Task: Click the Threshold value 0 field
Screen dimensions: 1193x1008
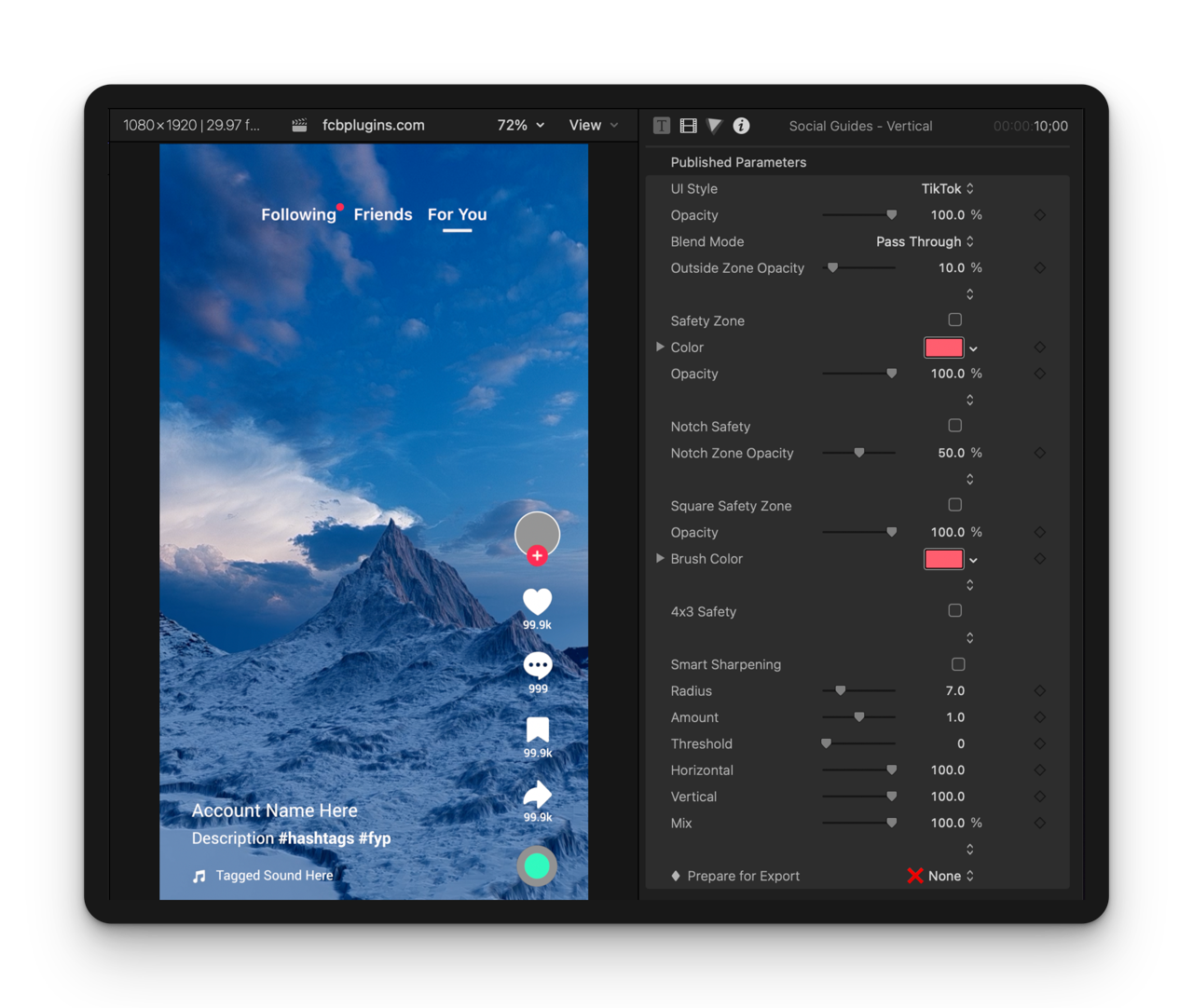Action: tap(961, 743)
